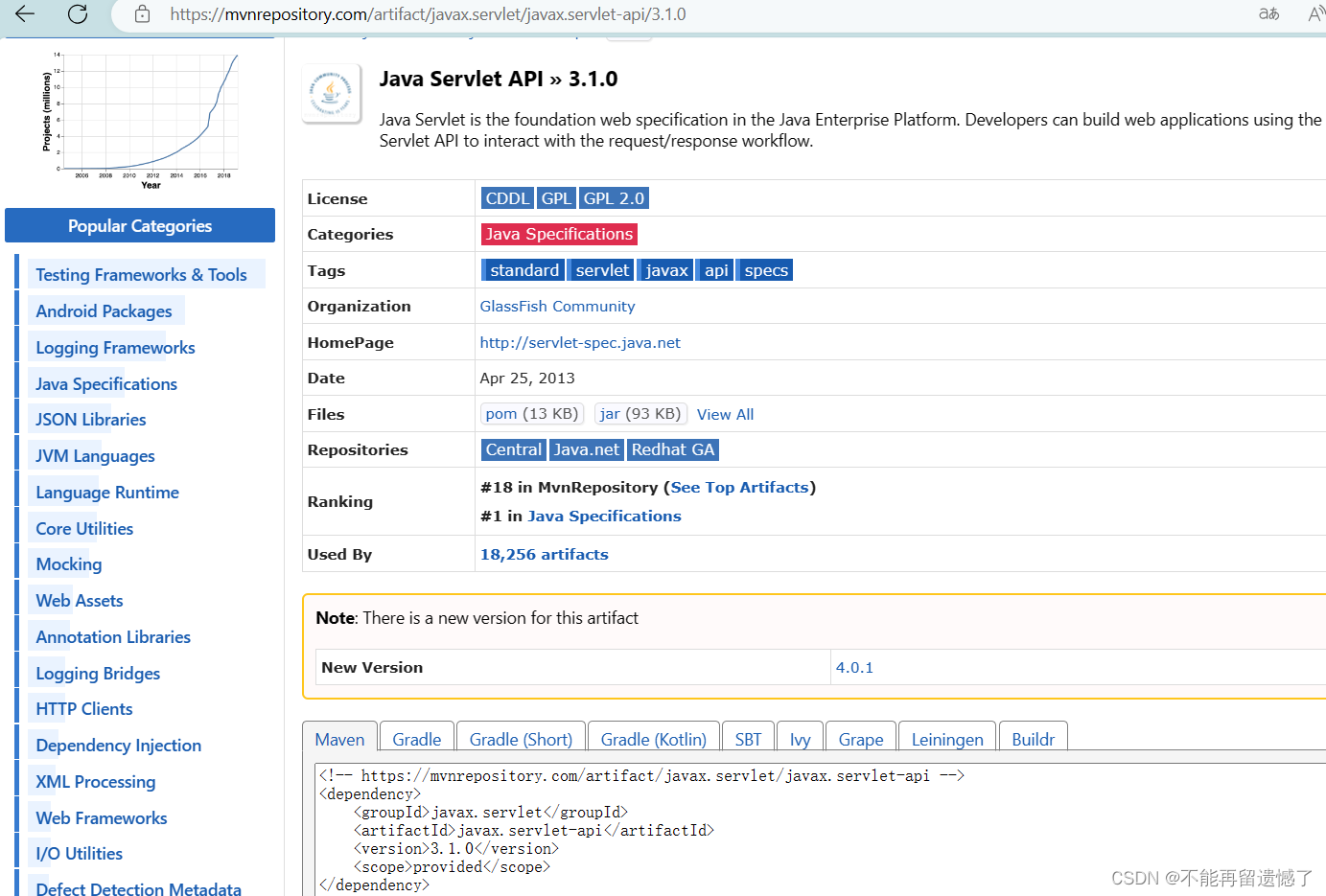Open the red Java Specifications category tag

[559, 234]
